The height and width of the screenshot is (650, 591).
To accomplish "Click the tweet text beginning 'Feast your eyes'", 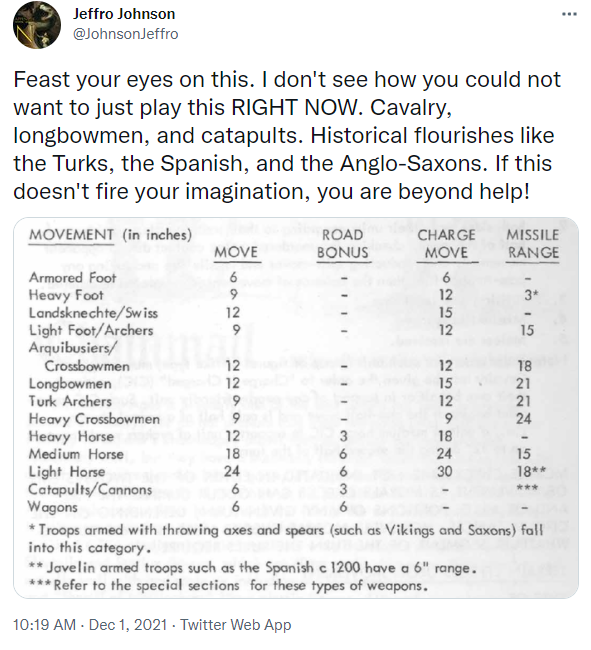I will point(287,135).
